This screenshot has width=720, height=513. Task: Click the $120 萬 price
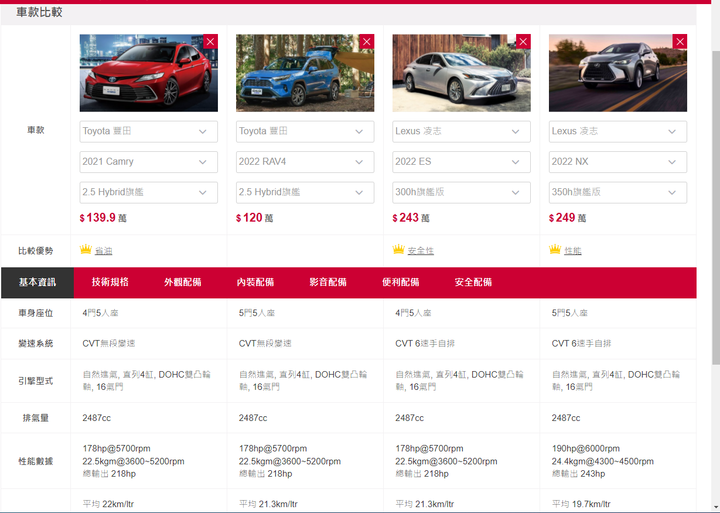click(254, 218)
